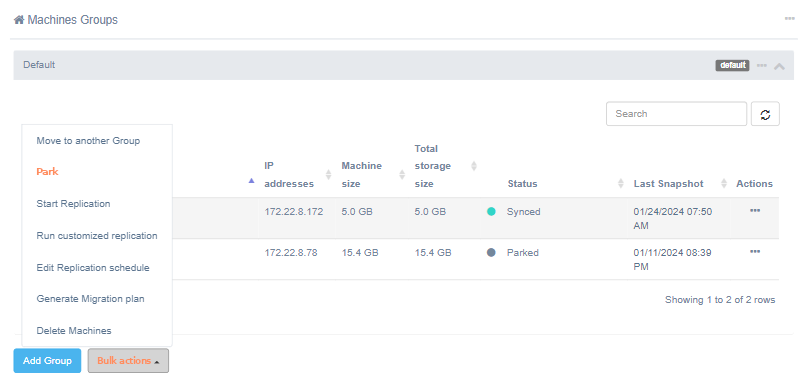Viewport: 803px width, 383px height.
Task: Choose Park from Bulk actions menu
Action: (47, 172)
